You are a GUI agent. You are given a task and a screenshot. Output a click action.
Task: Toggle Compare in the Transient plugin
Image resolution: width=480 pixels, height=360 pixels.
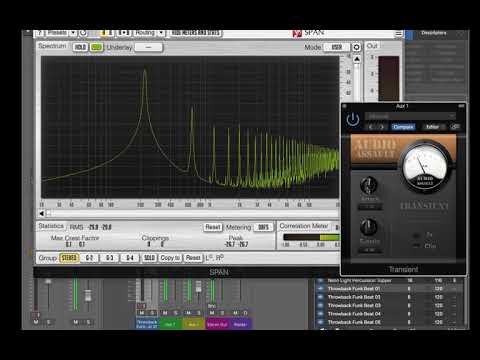point(403,127)
